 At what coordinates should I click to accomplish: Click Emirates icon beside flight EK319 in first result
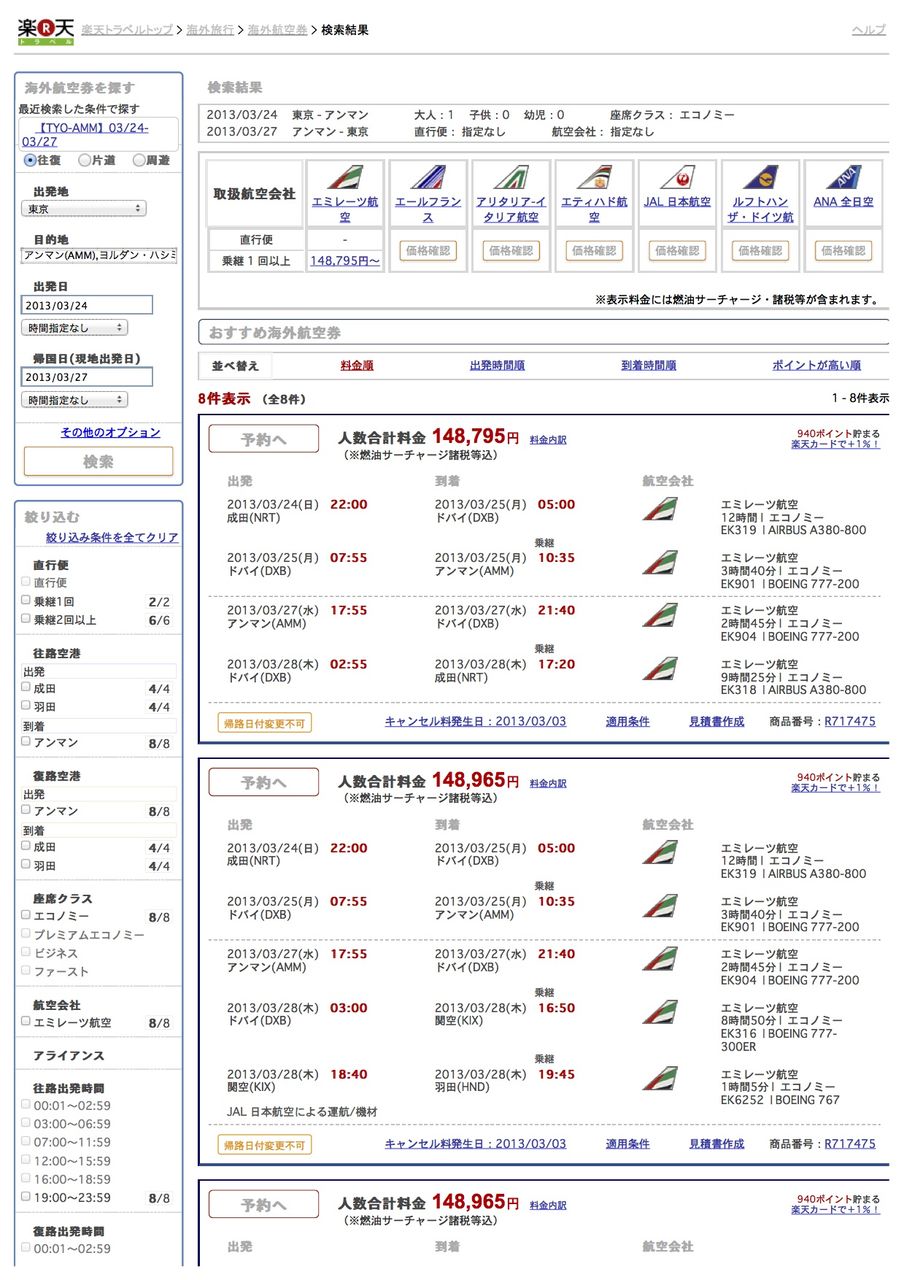[x=659, y=509]
